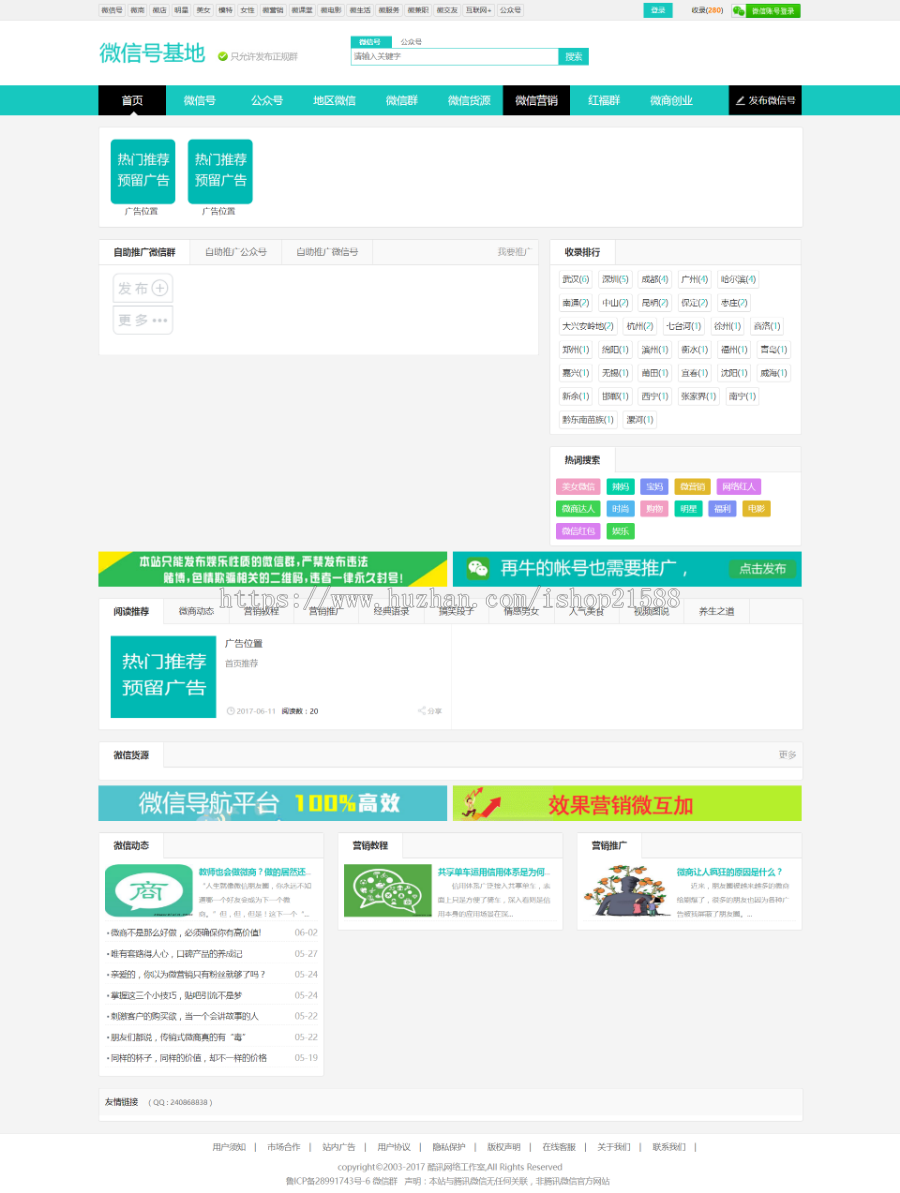Click the 我要推广 link
Viewport: 900px width, 1193px height.
tap(514, 252)
